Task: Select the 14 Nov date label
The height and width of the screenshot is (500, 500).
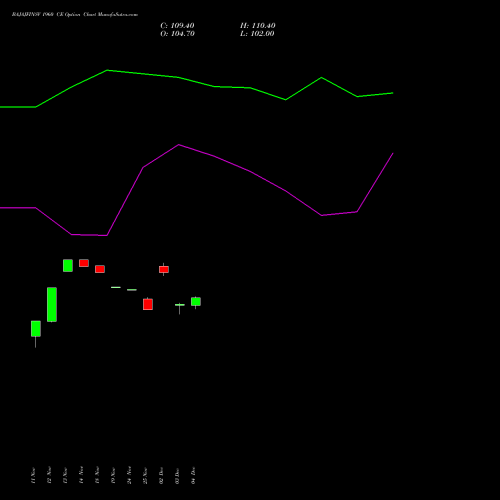Action: 81,475
